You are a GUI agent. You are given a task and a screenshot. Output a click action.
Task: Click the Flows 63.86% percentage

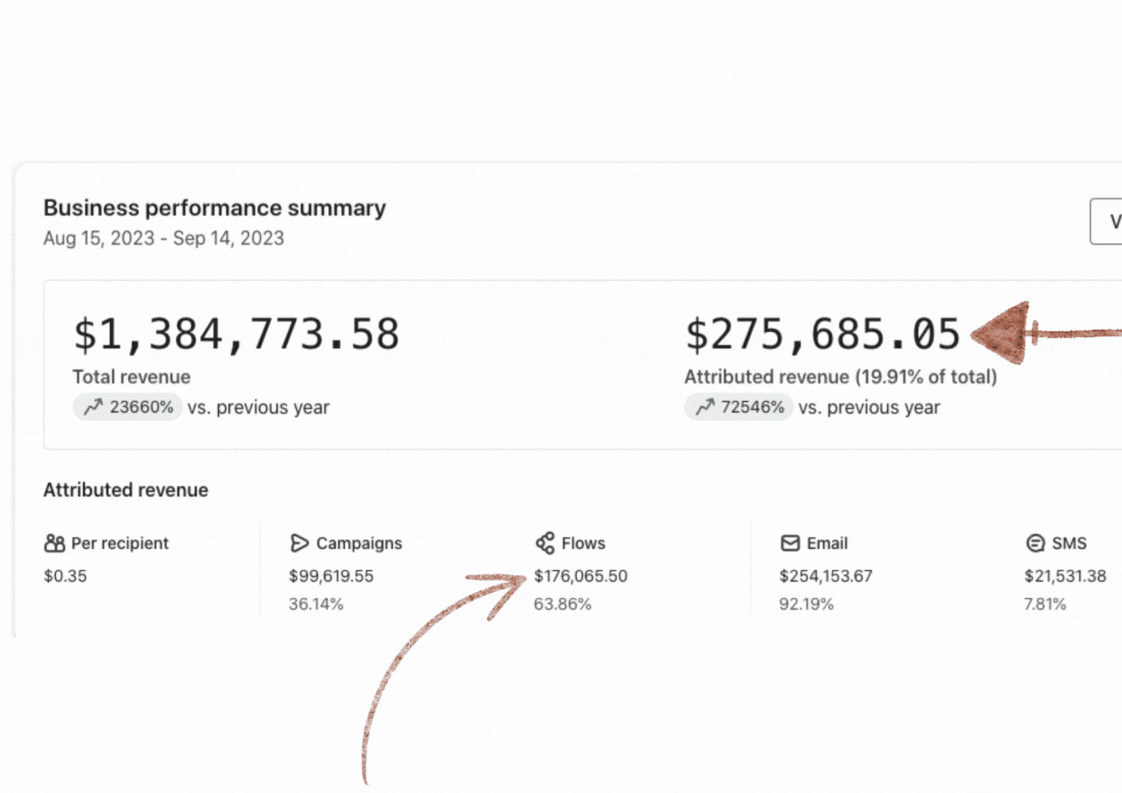tap(562, 604)
